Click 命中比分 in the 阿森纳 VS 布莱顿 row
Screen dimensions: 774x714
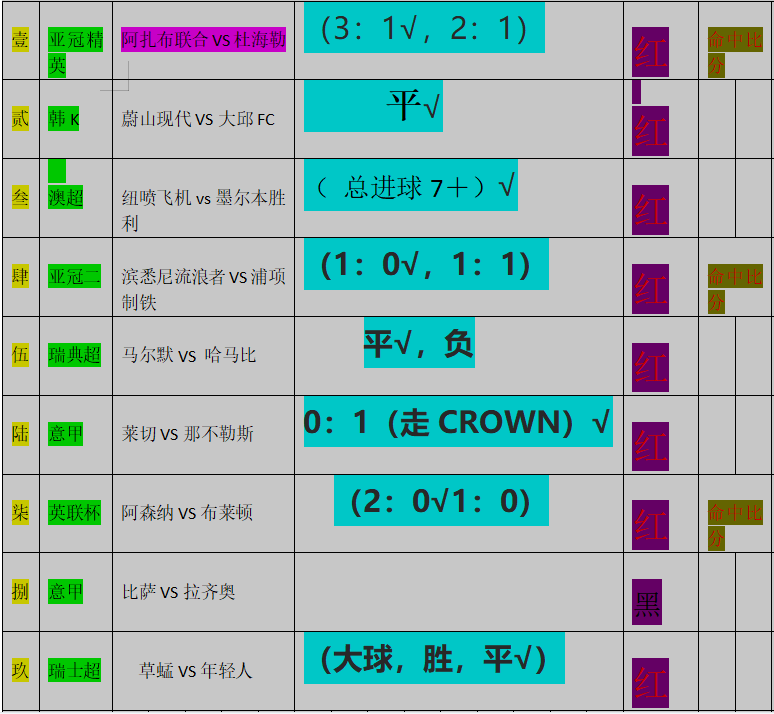coord(734,525)
